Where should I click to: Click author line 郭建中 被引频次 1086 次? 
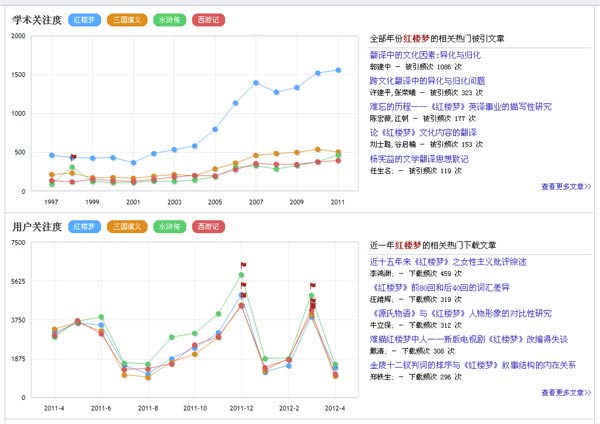click(416, 67)
